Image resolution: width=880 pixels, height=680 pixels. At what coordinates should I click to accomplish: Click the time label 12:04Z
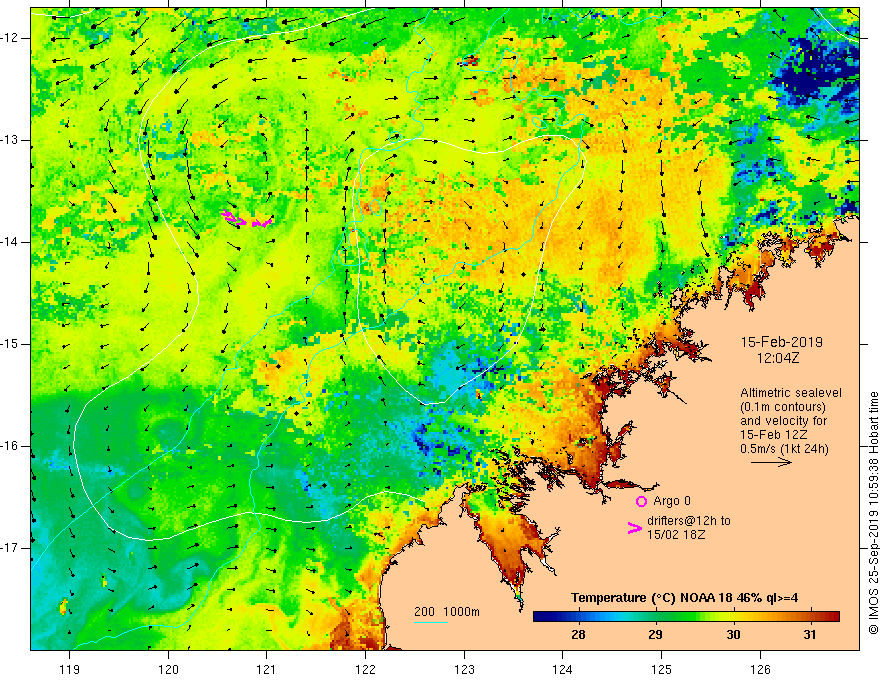[x=777, y=358]
